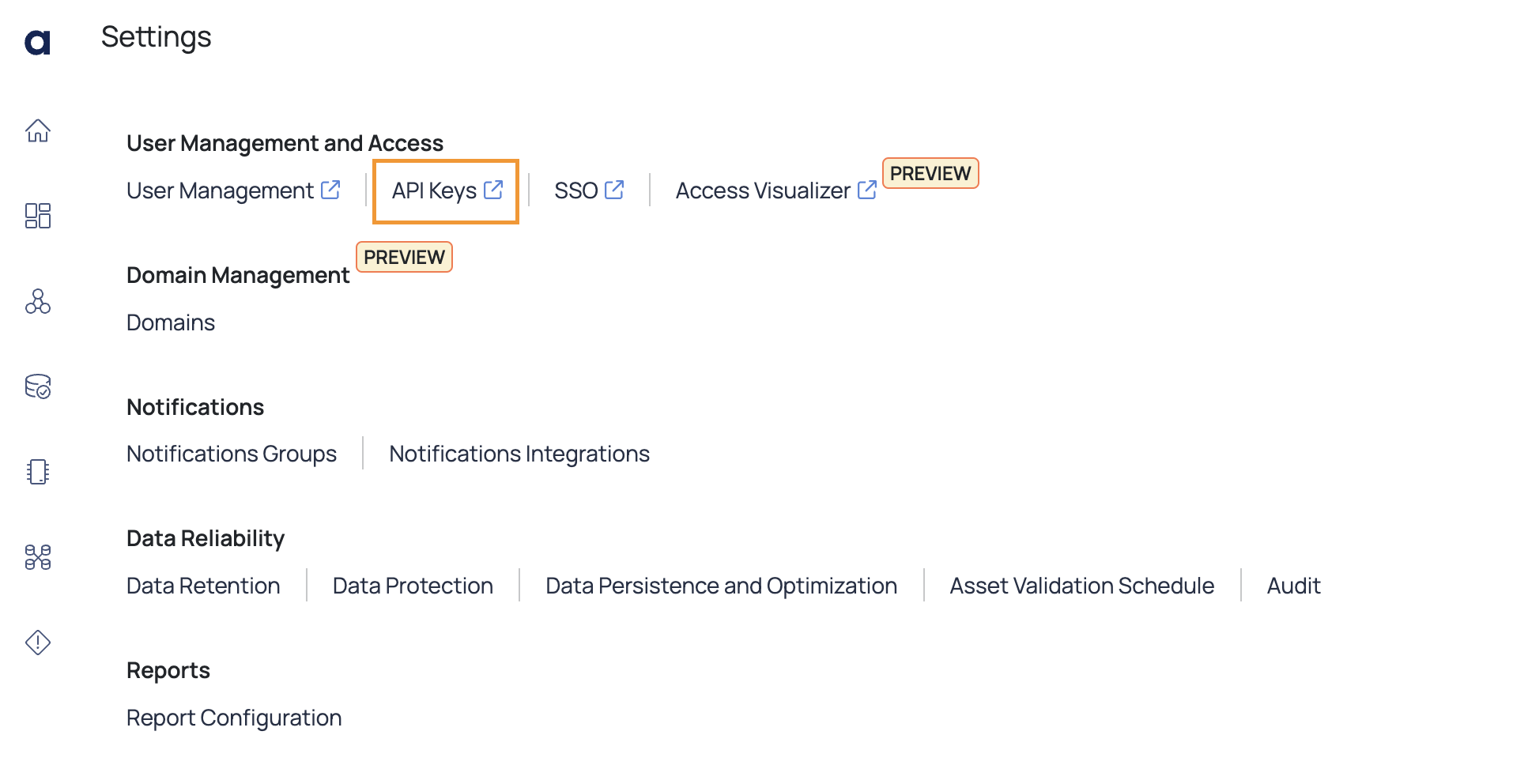This screenshot has width=1513, height=784.
Task: Open Asset Validation Schedule
Action: click(1081, 586)
